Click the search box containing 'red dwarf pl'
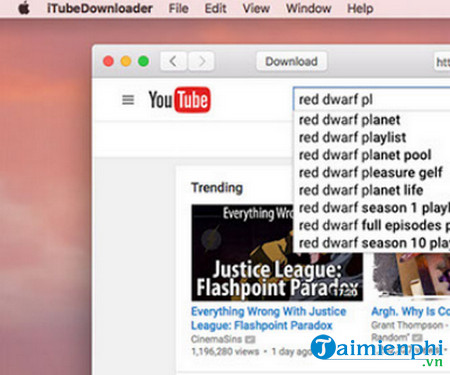This screenshot has height=375, width=450. (x=372, y=99)
